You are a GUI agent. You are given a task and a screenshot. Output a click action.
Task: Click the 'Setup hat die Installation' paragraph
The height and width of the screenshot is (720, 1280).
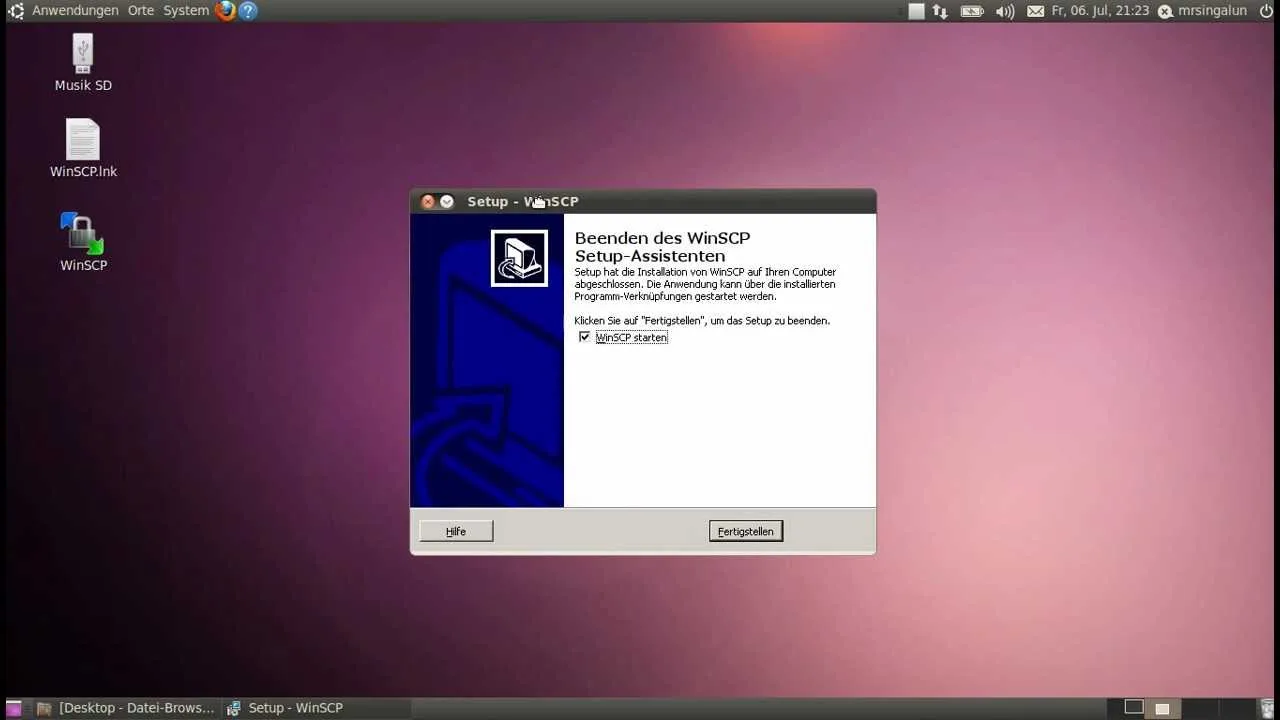(705, 284)
